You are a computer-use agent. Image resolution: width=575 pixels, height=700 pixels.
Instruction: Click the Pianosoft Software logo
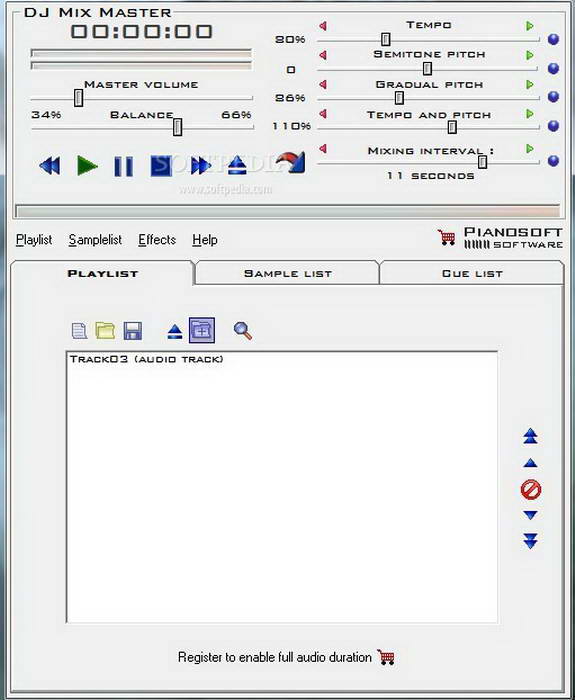[x=513, y=238]
